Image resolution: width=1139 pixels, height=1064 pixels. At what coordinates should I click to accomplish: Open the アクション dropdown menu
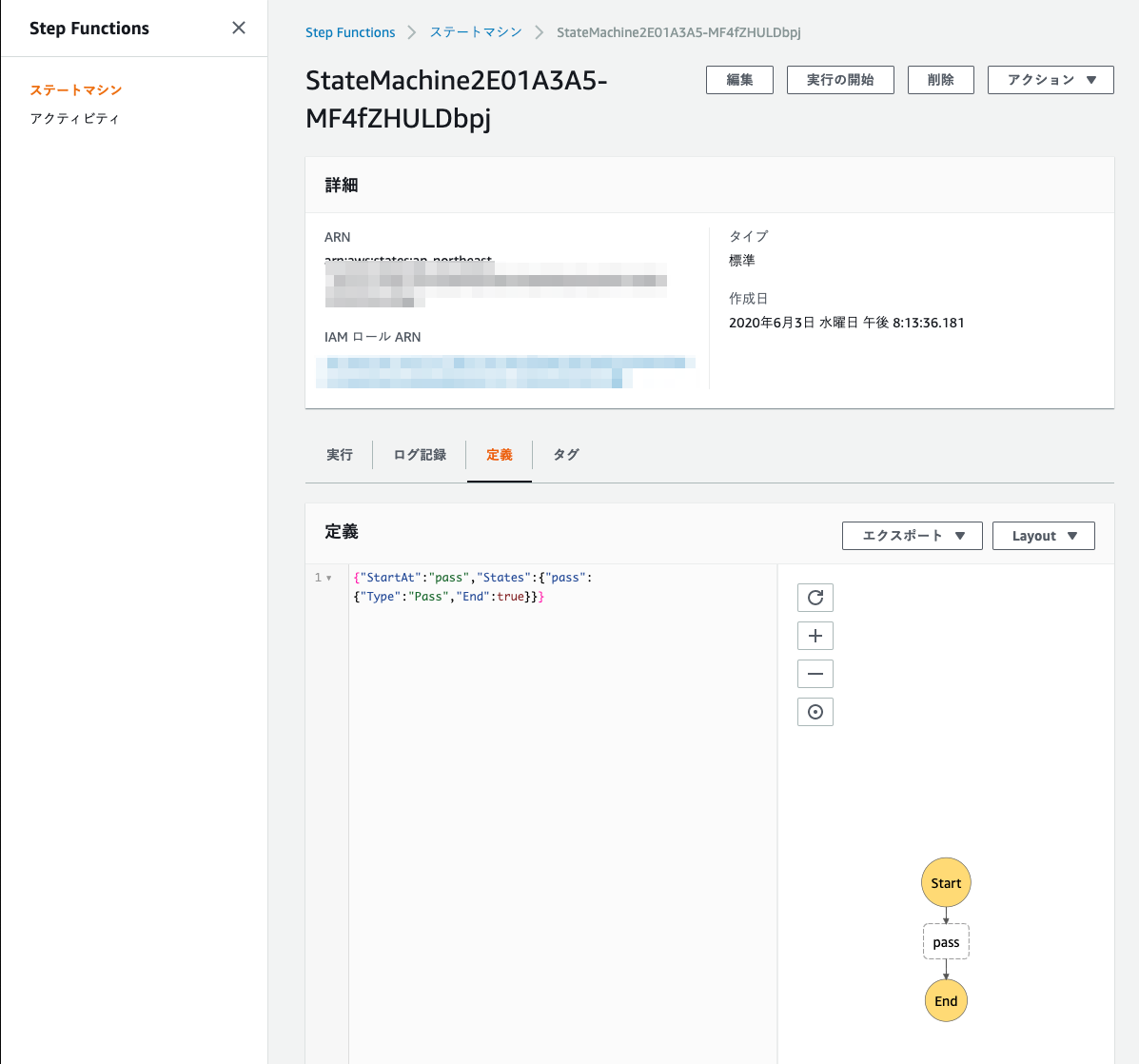[x=1051, y=80]
